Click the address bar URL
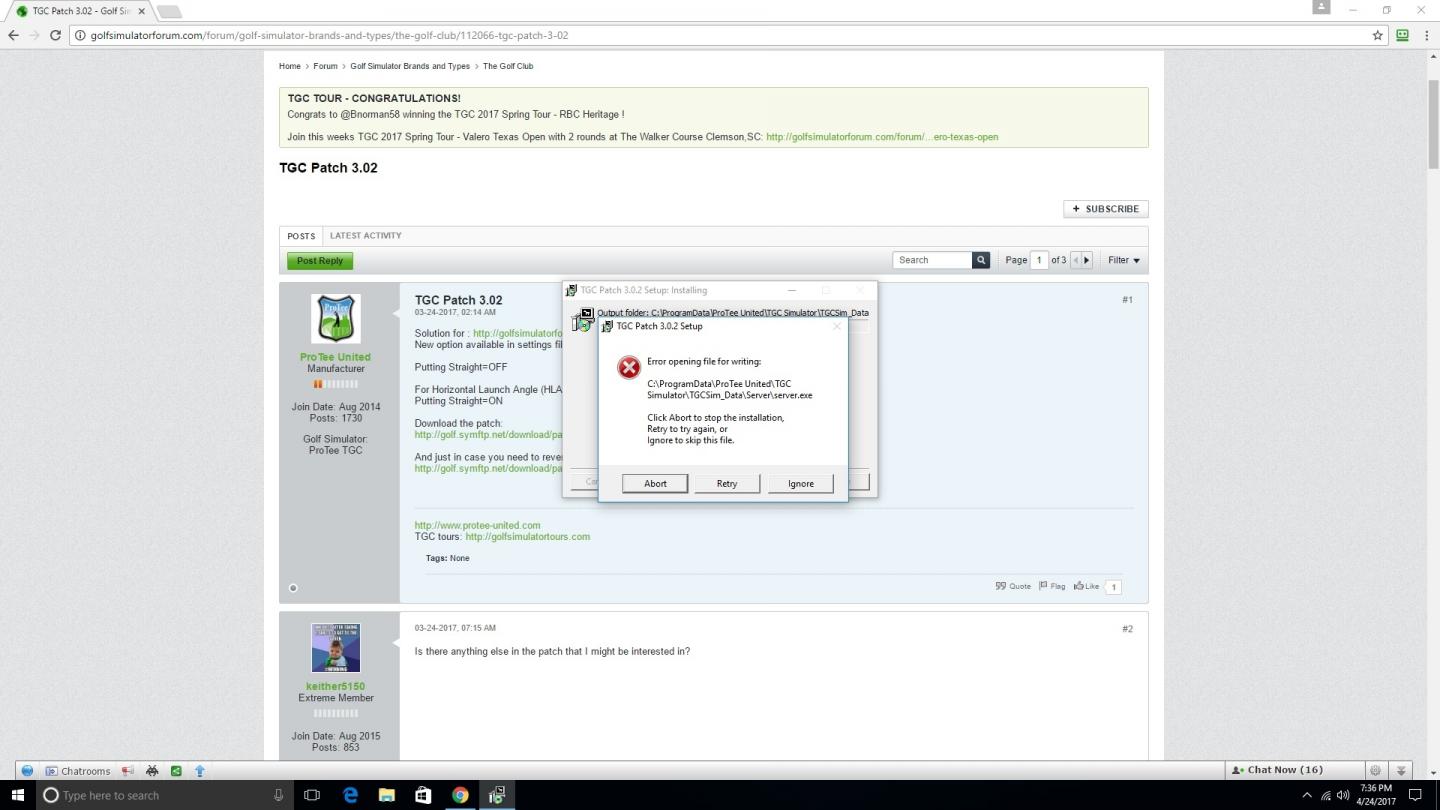 pos(330,35)
